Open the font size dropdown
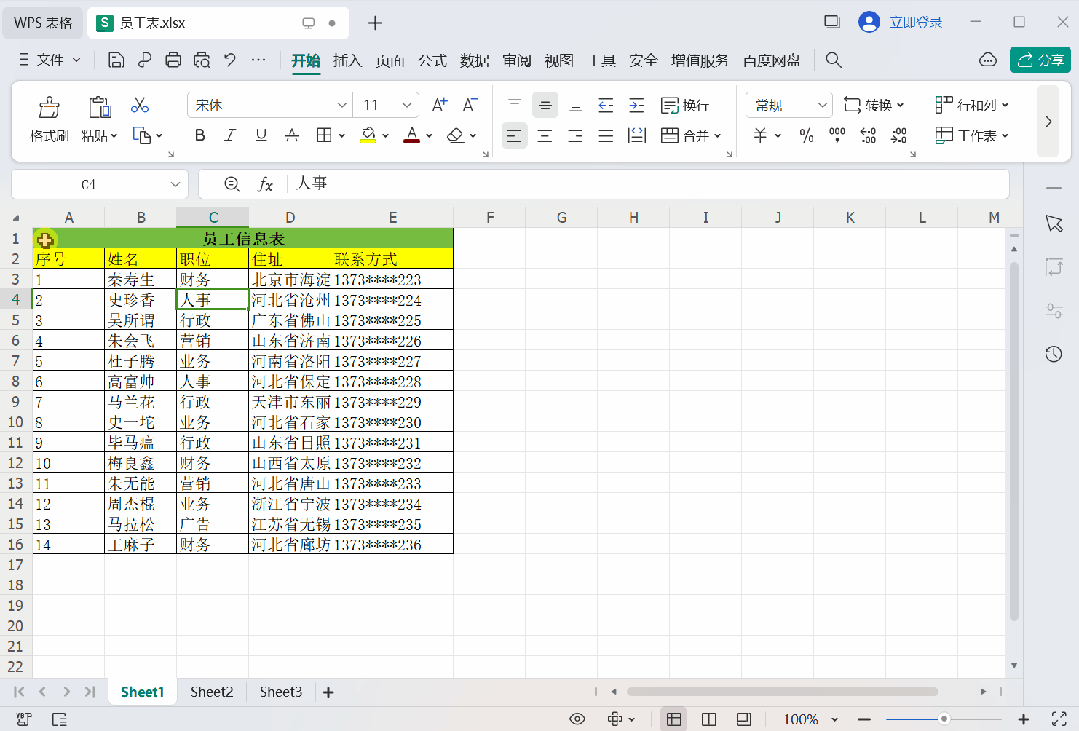The height and width of the screenshot is (731, 1079). coord(407,105)
